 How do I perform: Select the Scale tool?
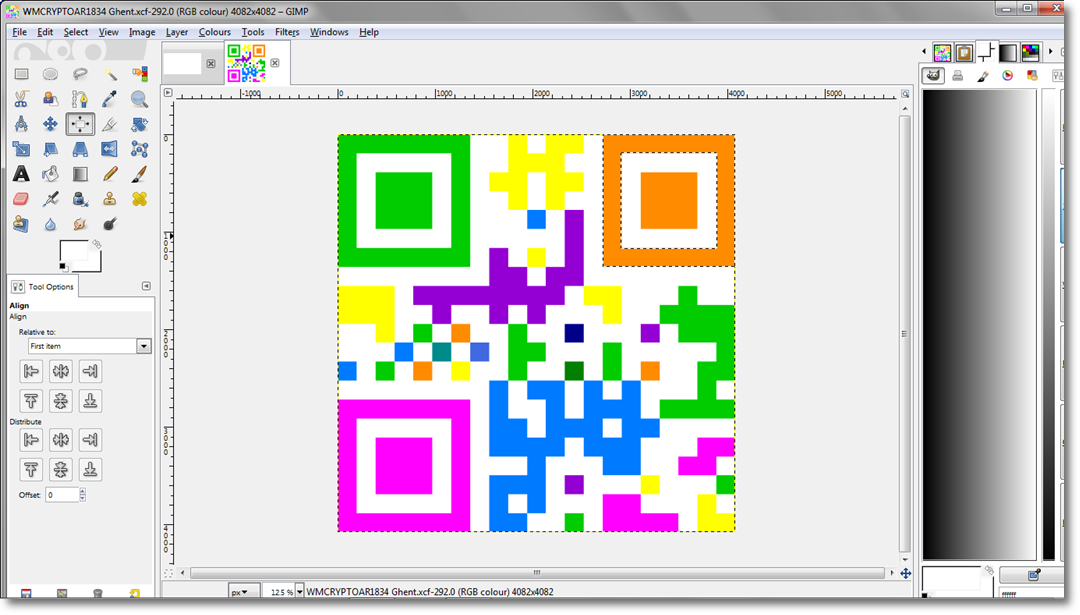pyautogui.click(x=21, y=149)
